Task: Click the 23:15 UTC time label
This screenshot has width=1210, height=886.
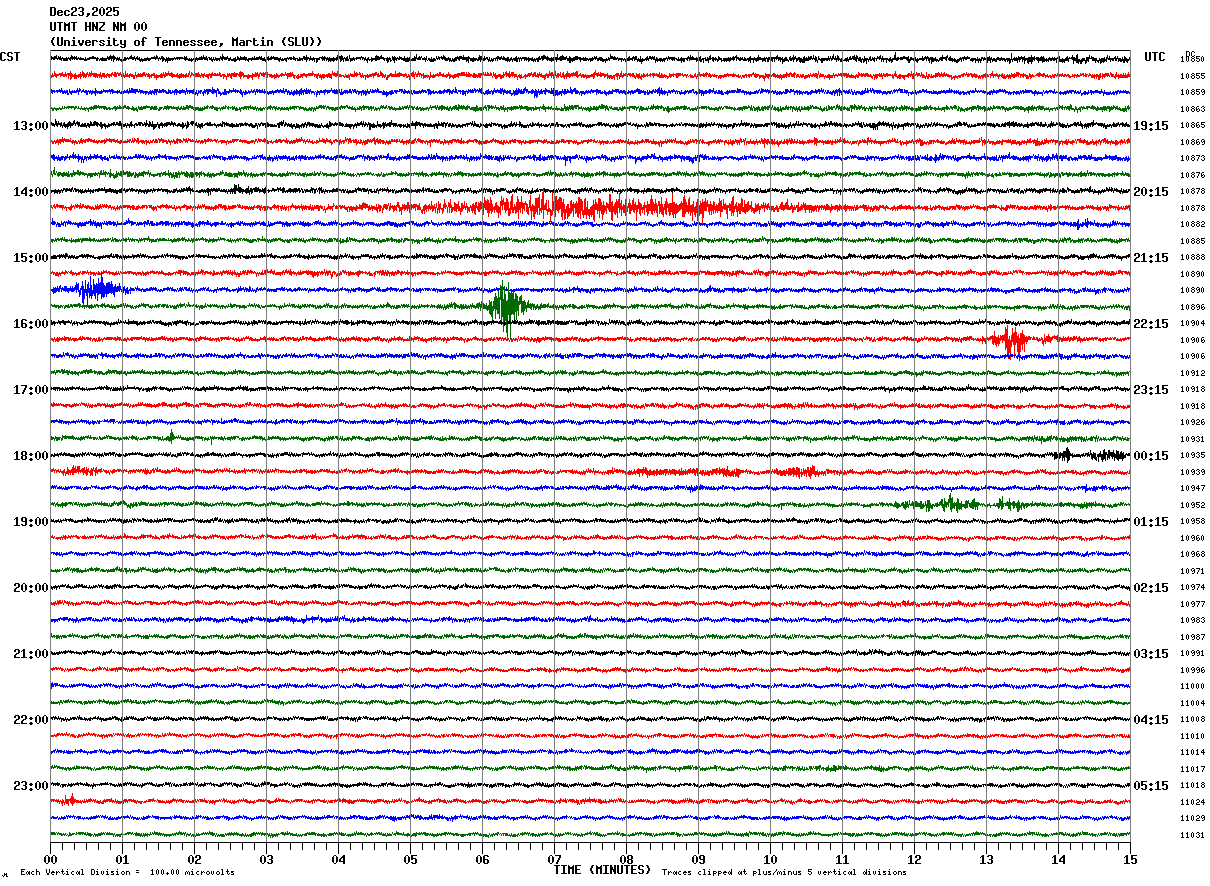Action: [1151, 390]
